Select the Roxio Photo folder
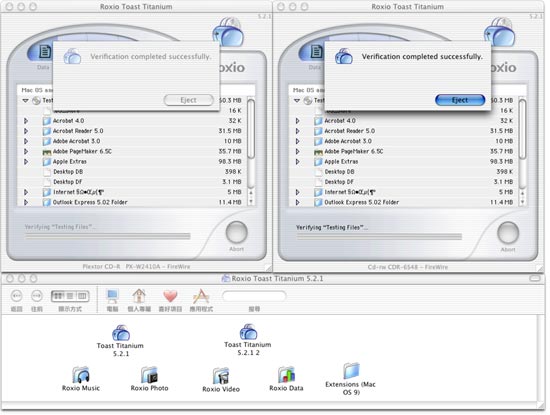This screenshot has height=415, width=550. 149,375
